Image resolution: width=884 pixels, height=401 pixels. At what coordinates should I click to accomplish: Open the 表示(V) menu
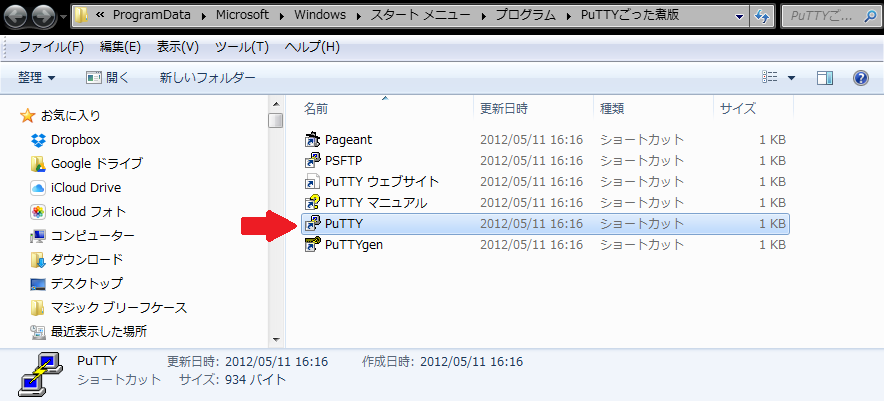[178, 47]
